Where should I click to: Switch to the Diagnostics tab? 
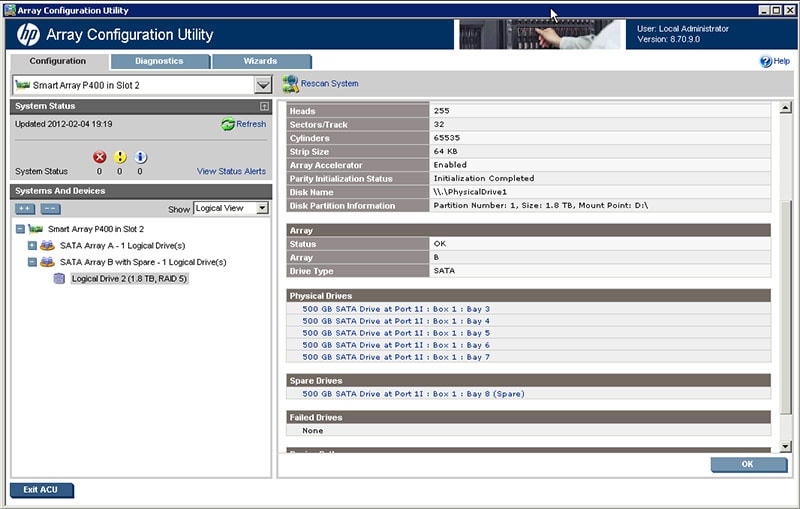(x=159, y=61)
